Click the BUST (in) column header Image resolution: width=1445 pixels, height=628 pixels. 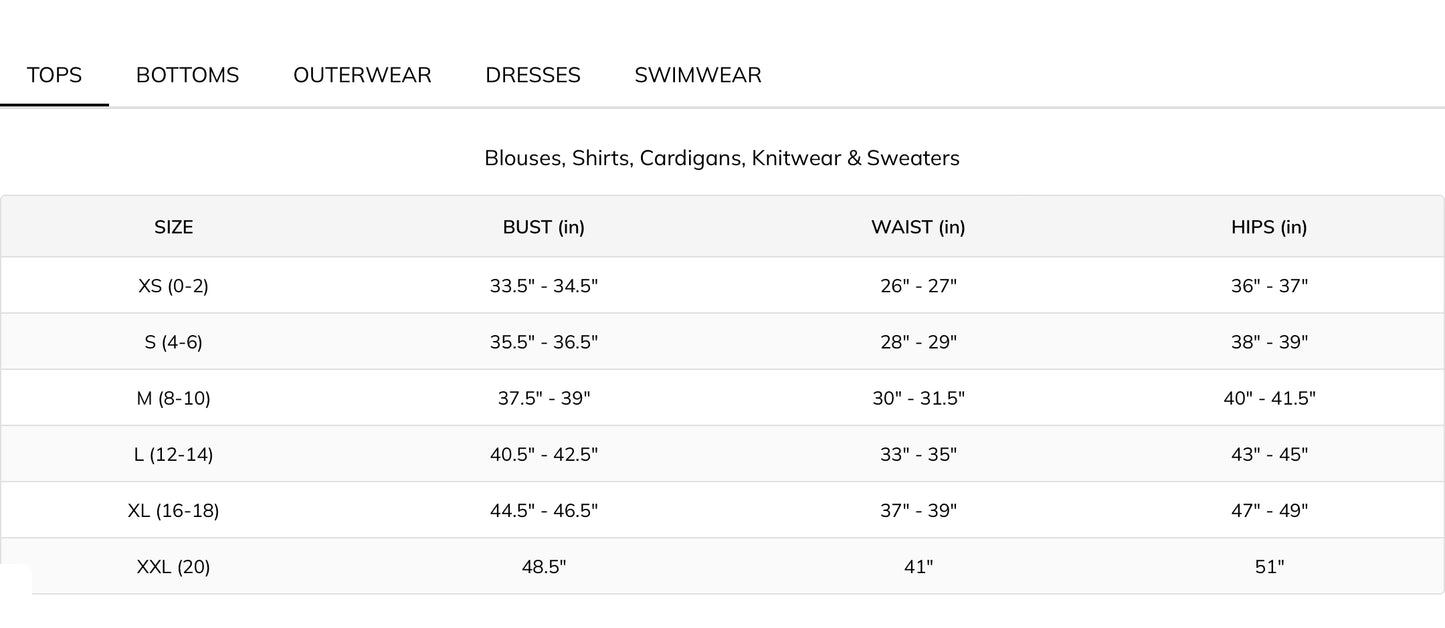click(543, 227)
